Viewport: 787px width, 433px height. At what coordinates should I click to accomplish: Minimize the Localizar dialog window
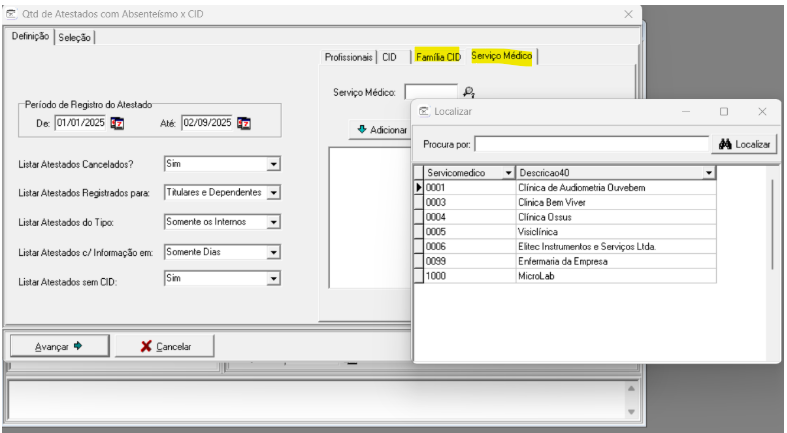(x=687, y=112)
